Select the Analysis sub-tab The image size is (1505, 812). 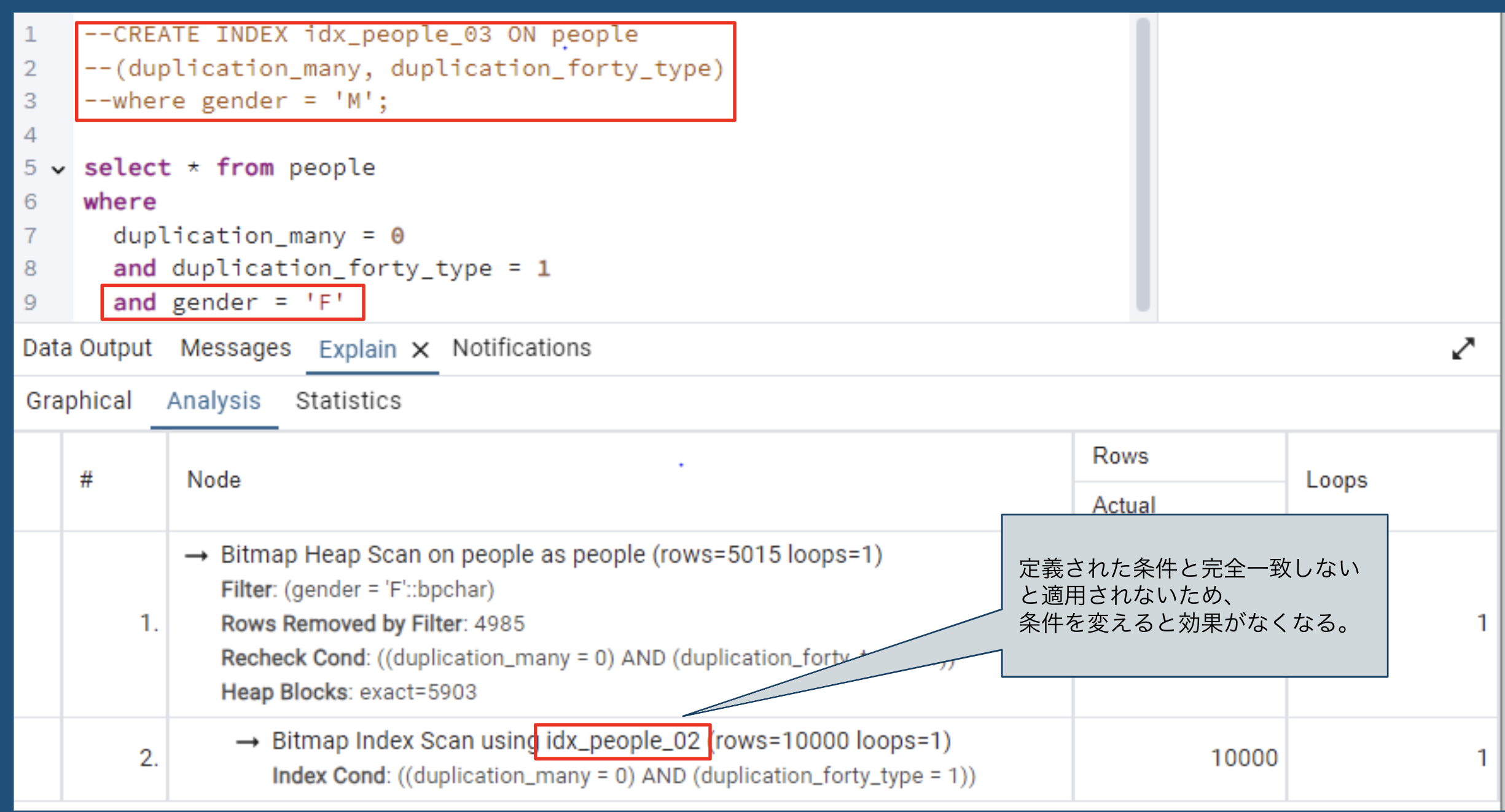point(214,401)
